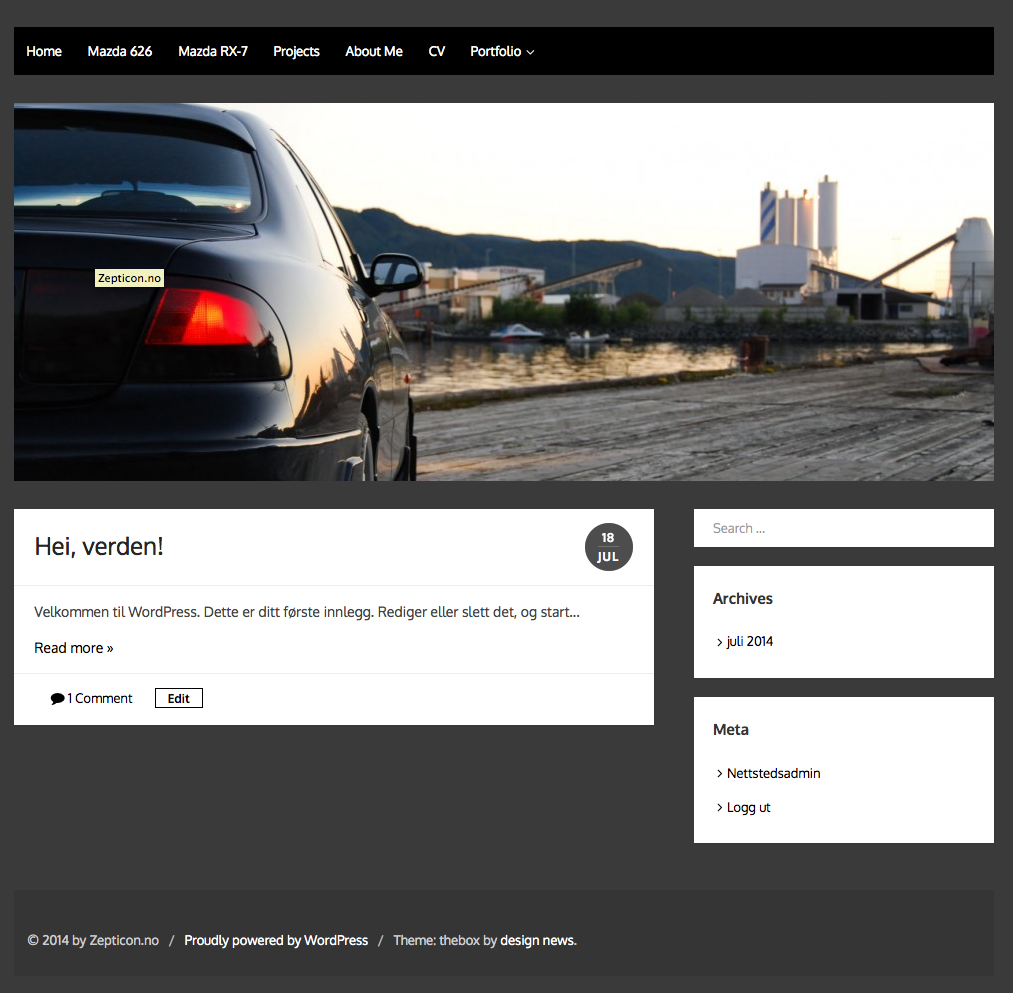The height and width of the screenshot is (993, 1013).
Task: Click the post excerpt text Velkommen til WordPress
Action: 307,612
